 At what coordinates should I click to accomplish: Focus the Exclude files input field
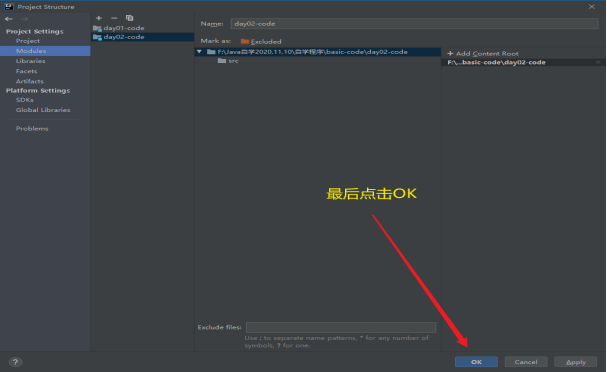[x=341, y=327]
